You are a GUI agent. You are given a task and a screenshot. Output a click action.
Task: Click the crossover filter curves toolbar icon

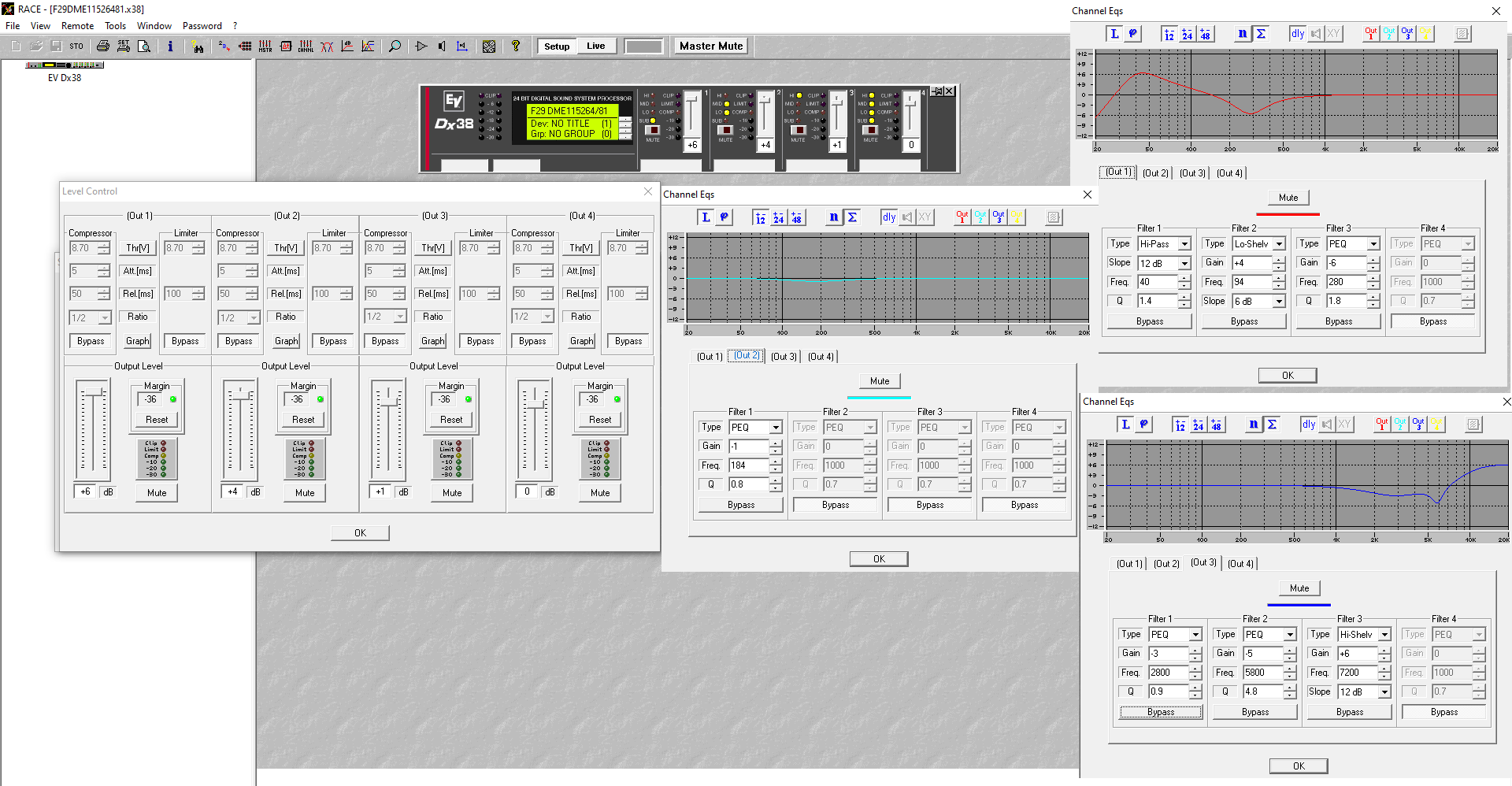pos(327,46)
